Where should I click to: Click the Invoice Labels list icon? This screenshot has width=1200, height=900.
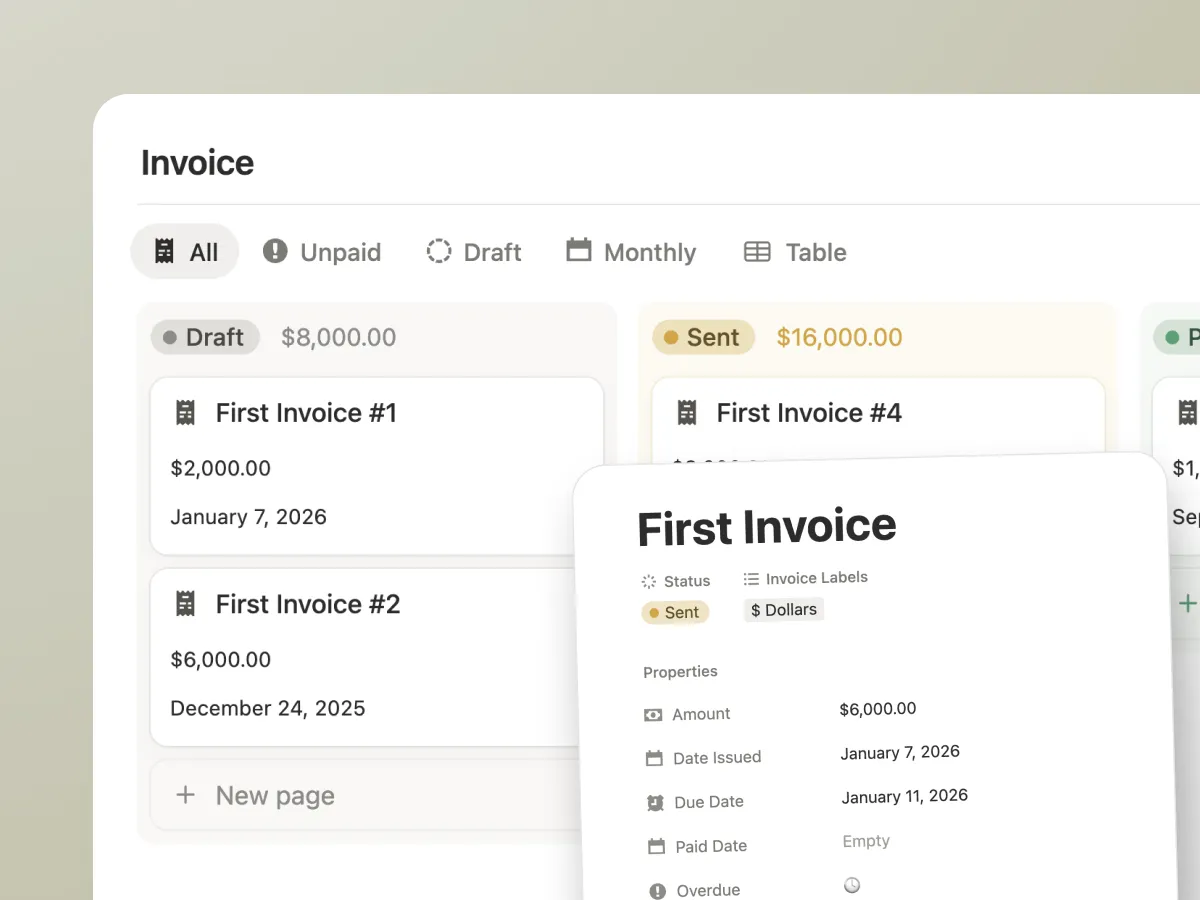pos(751,578)
